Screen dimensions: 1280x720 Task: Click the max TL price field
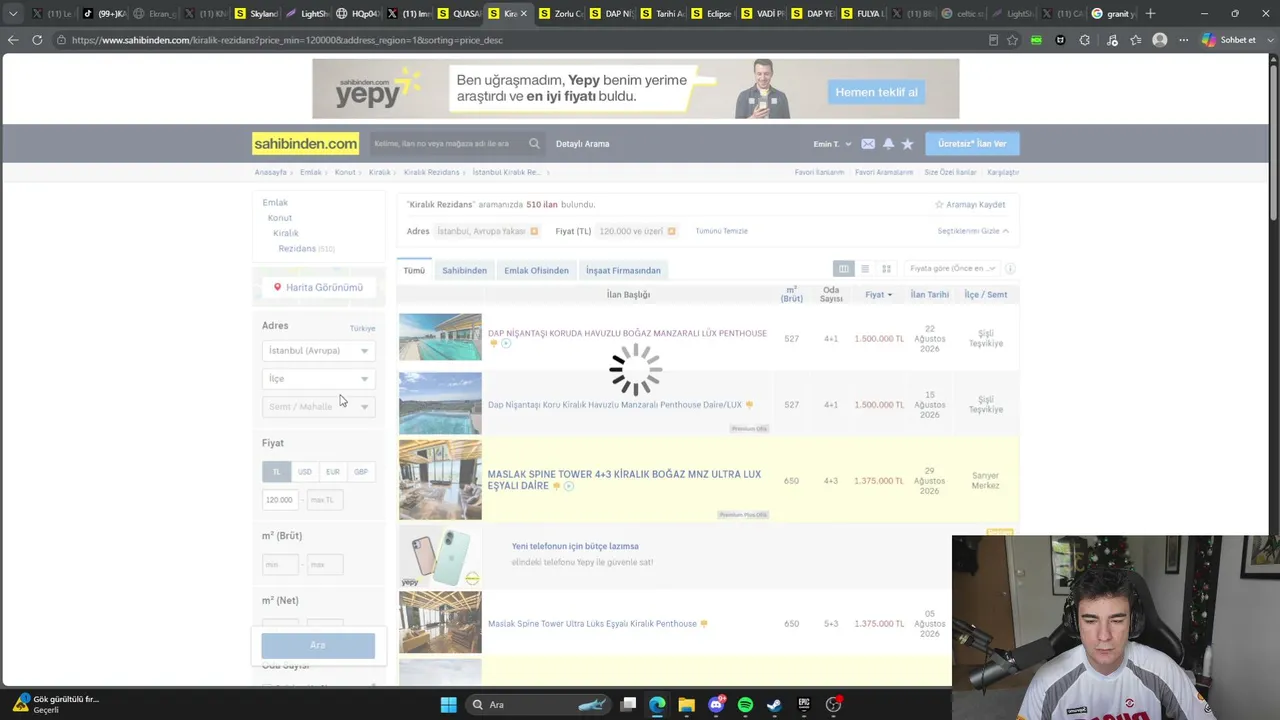point(324,500)
